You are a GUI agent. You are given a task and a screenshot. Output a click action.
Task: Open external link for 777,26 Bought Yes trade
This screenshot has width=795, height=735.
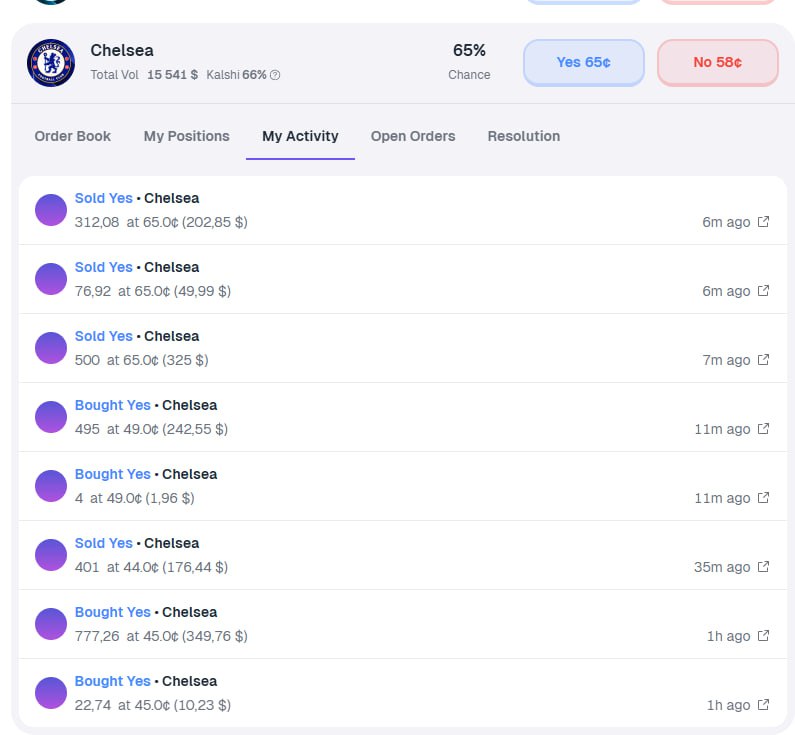pyautogui.click(x=763, y=636)
